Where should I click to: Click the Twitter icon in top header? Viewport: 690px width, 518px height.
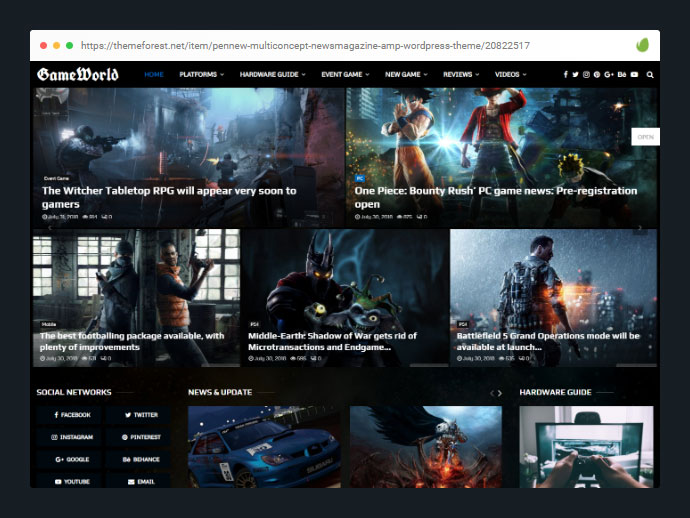[x=575, y=75]
